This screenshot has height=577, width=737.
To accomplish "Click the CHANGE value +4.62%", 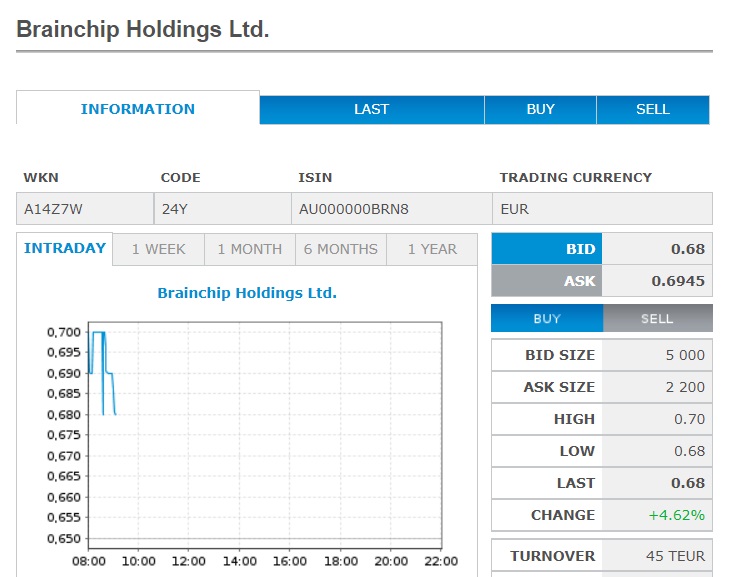I will [x=676, y=515].
